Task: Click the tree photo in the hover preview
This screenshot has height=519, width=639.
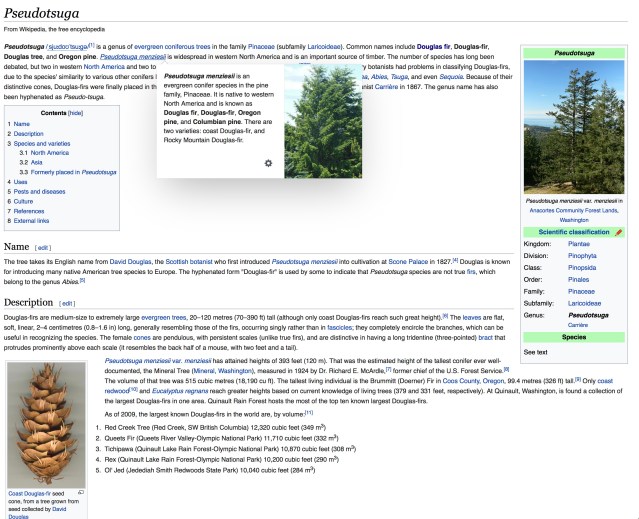Action: pyautogui.click(x=318, y=118)
